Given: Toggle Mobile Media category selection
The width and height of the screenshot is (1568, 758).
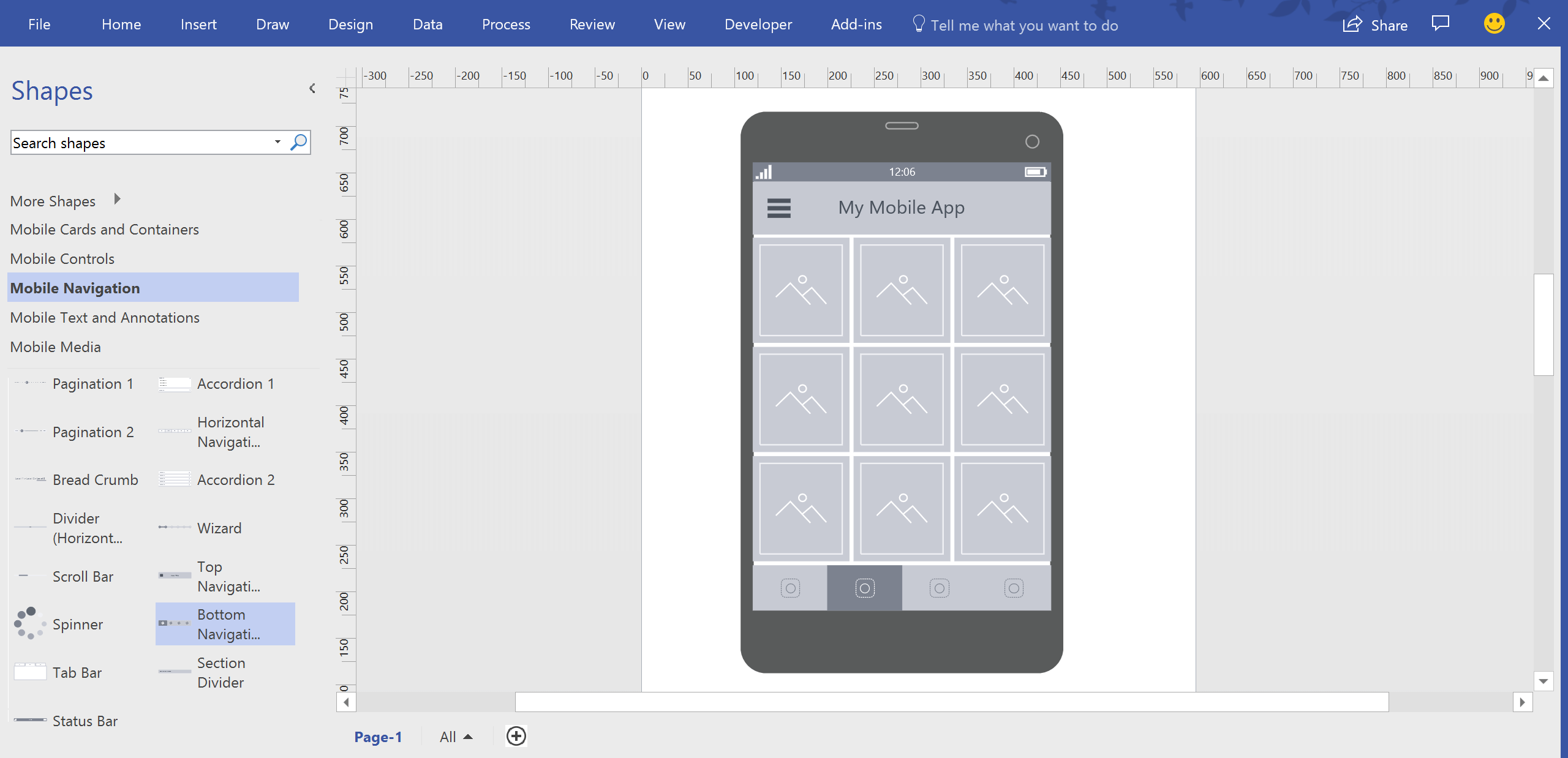Looking at the screenshot, I should [x=56, y=347].
